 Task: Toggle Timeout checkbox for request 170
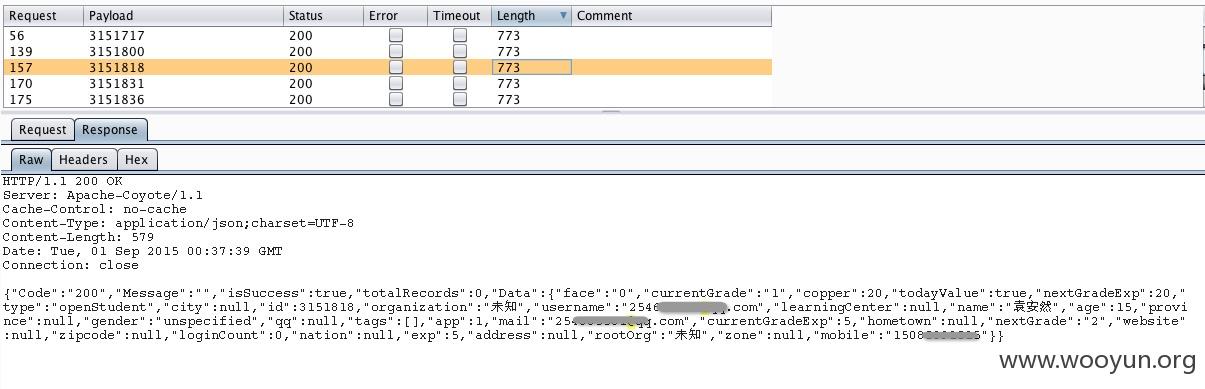460,84
